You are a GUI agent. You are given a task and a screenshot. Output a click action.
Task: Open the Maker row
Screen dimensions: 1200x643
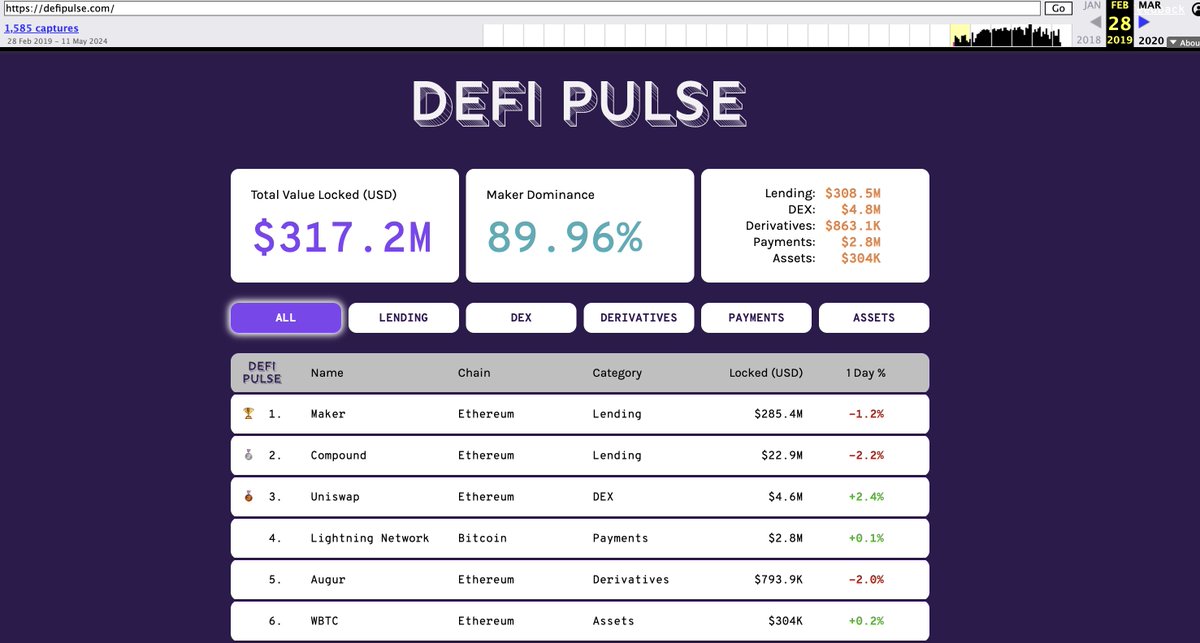580,414
